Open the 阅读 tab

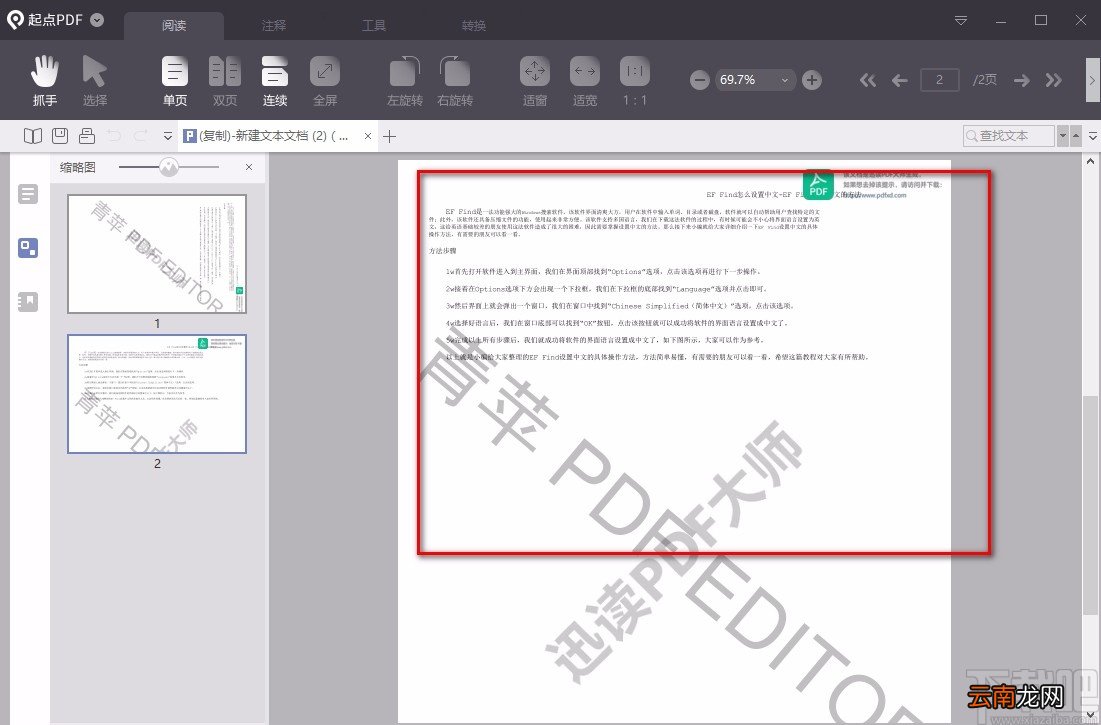(174, 26)
